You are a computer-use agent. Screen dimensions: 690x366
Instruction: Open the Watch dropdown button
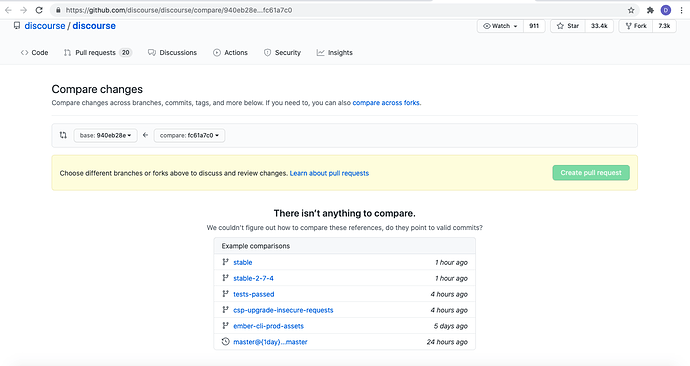coord(500,26)
